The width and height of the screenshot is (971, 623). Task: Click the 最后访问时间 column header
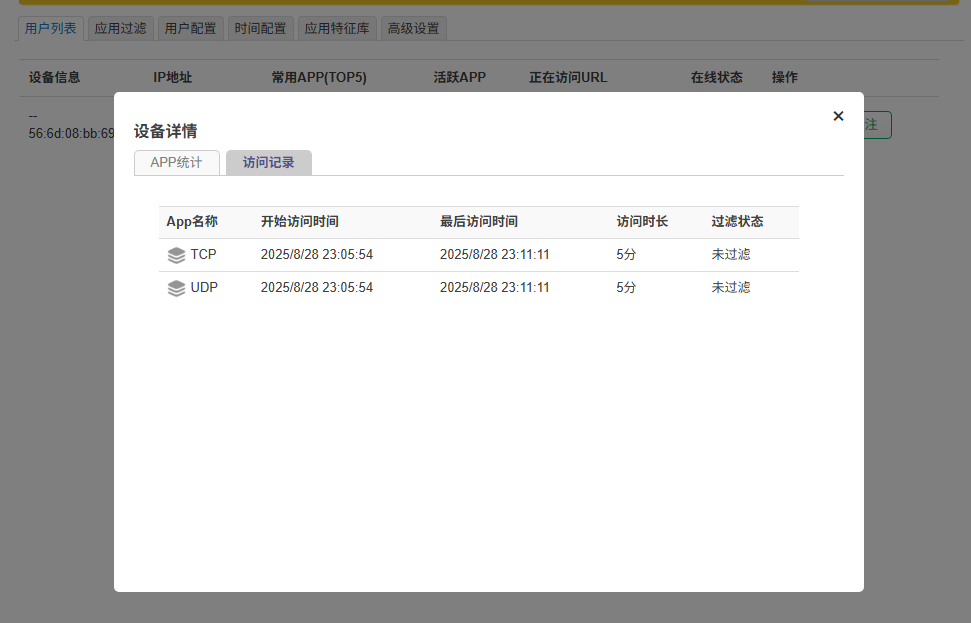479,222
